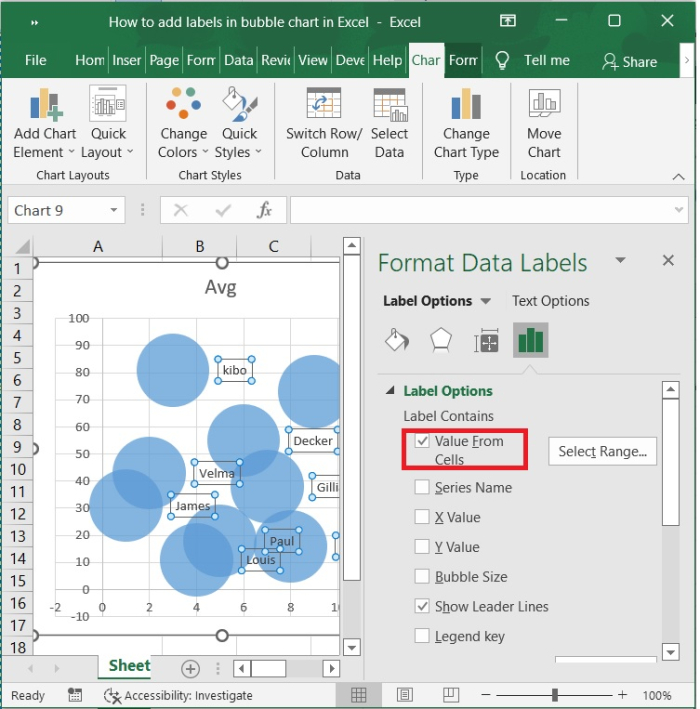
Task: Enable the X Value checkbox
Action: click(422, 516)
